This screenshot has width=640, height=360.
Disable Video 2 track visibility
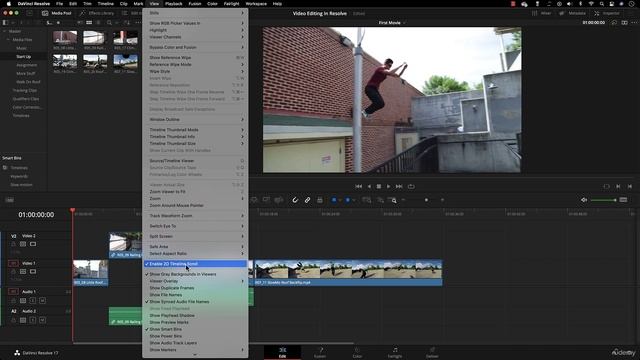(33, 244)
